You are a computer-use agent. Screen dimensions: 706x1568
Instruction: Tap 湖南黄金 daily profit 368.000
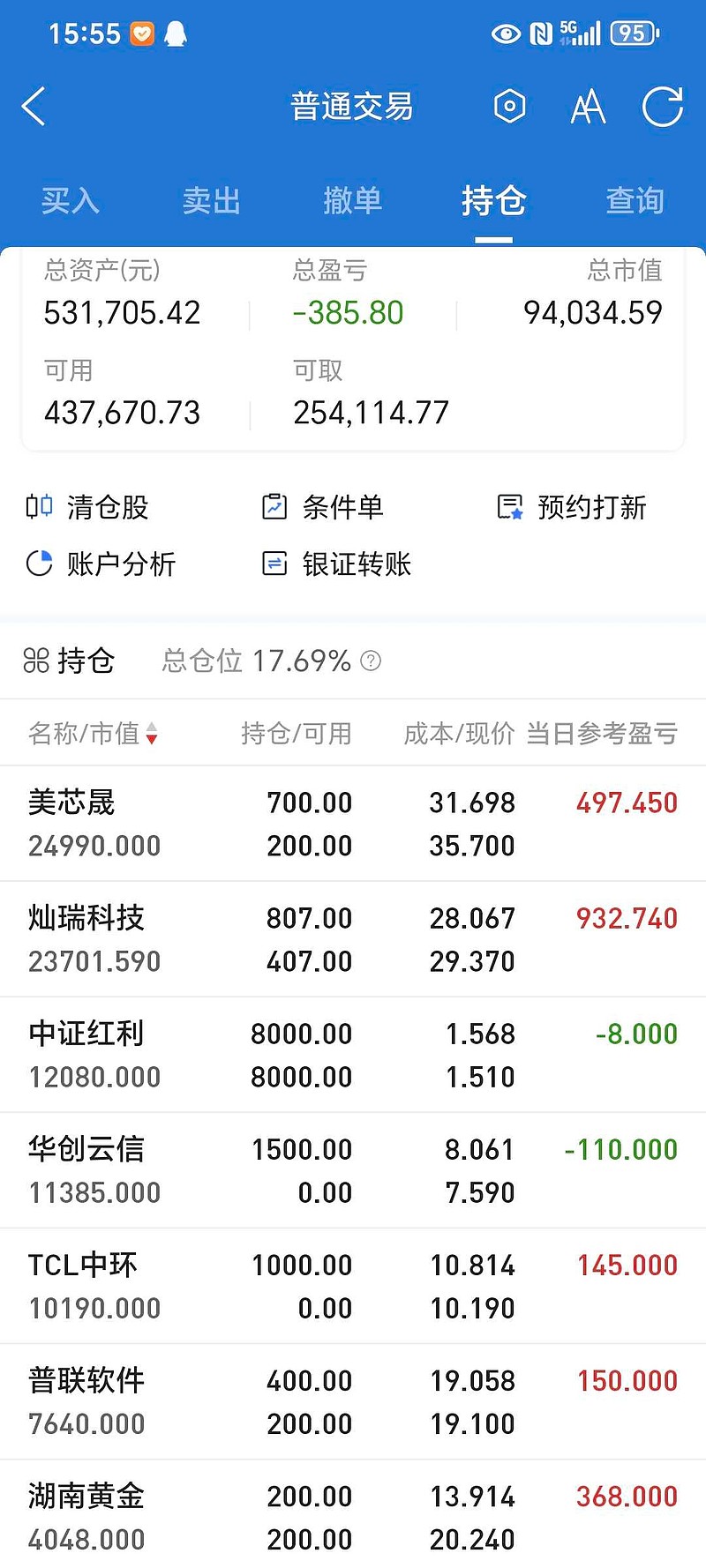click(x=627, y=1496)
